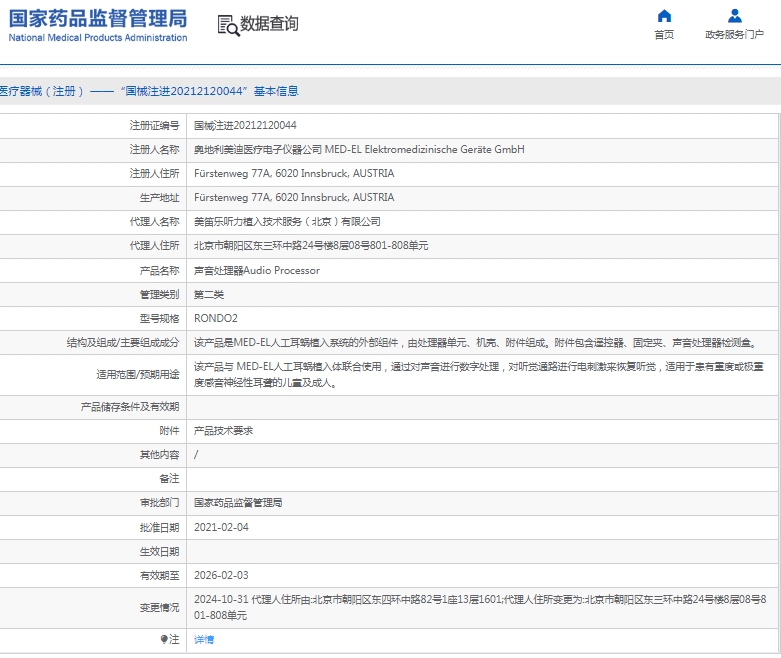Click the 产品名称 row label
The height and width of the screenshot is (658, 781).
pos(159,270)
